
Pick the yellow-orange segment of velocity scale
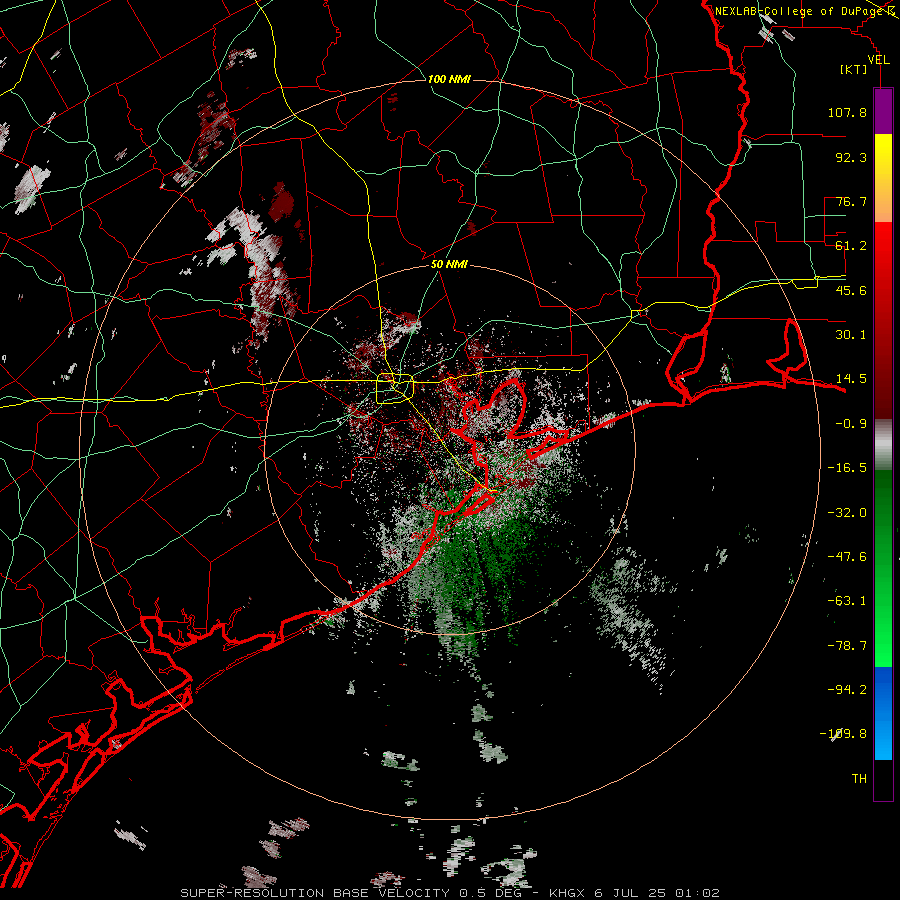point(883,178)
